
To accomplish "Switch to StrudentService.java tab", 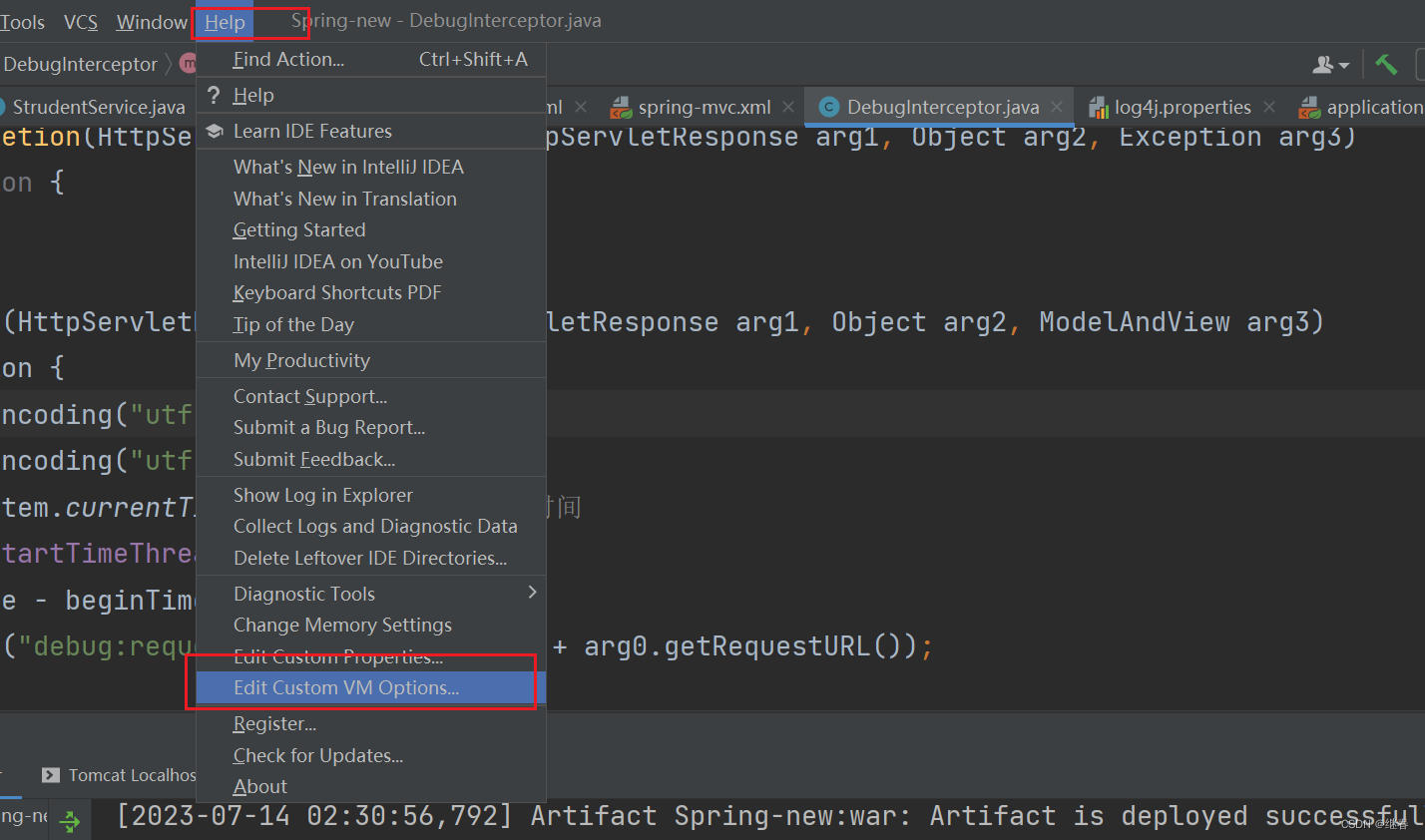I will coord(97,107).
